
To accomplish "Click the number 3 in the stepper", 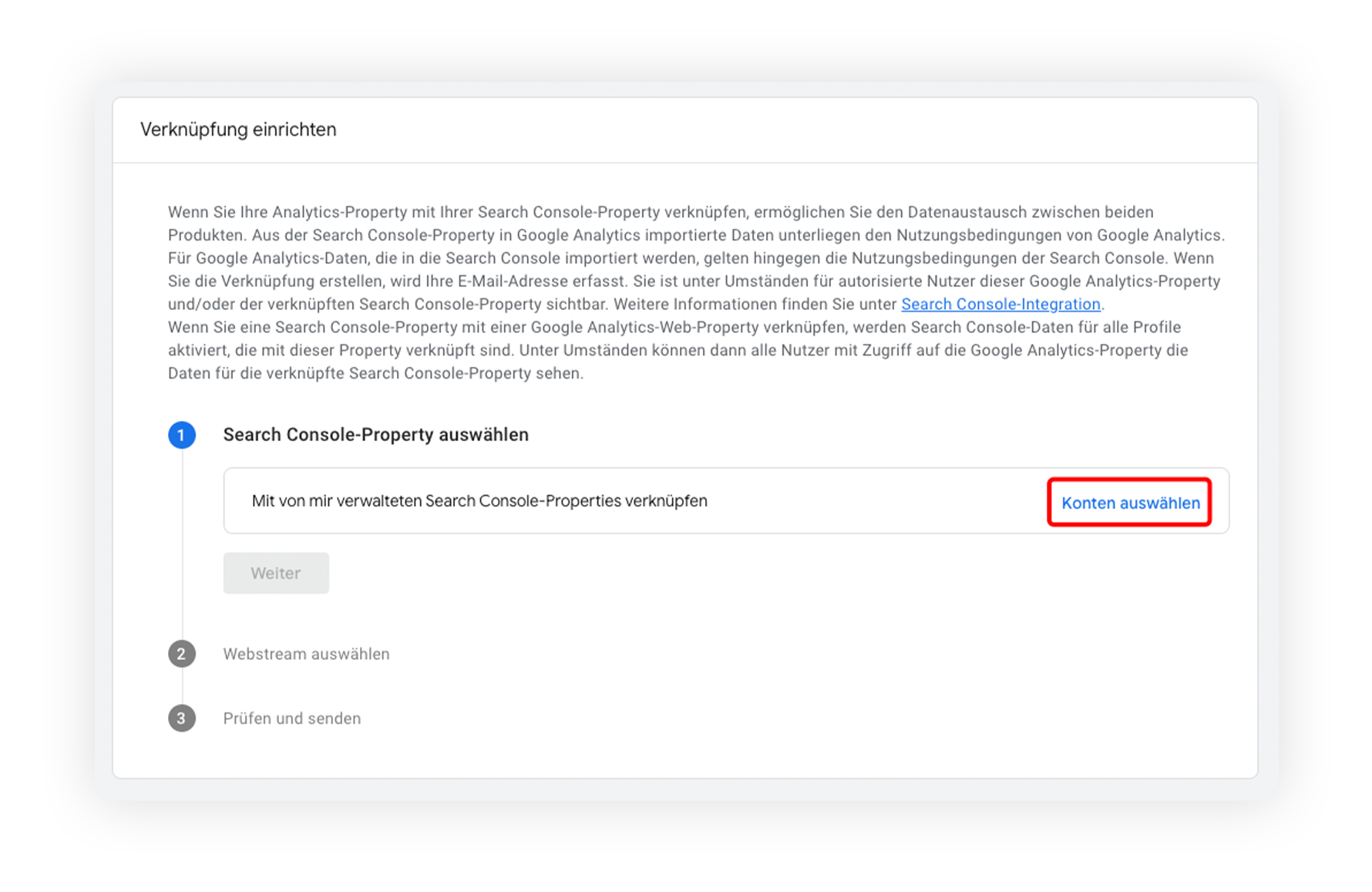I will coord(182,719).
